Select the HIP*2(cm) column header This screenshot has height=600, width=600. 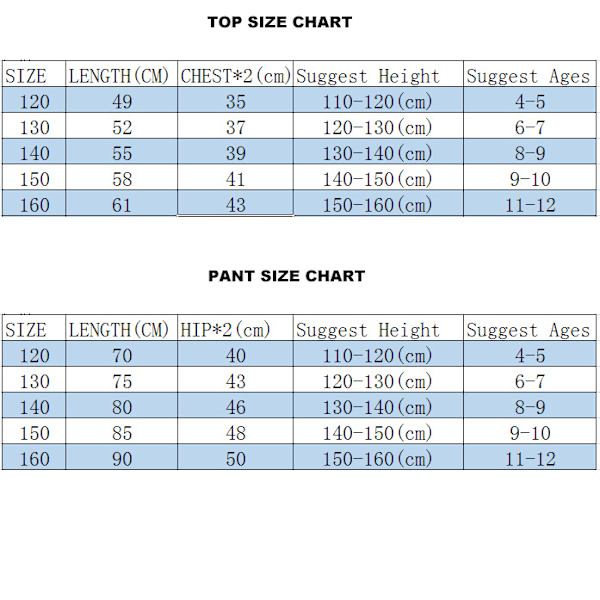(x=235, y=328)
